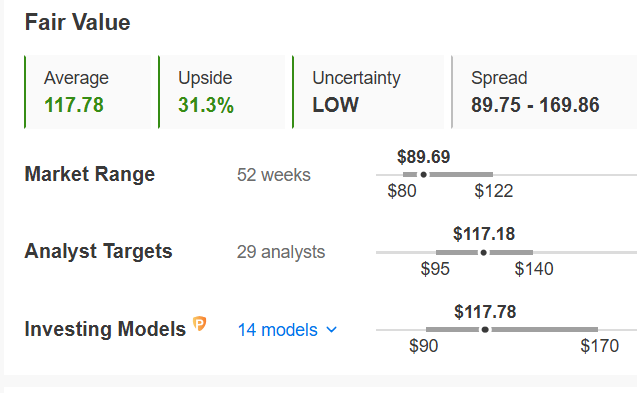
Task: Click the $170 upper models bound
Action: tap(600, 346)
